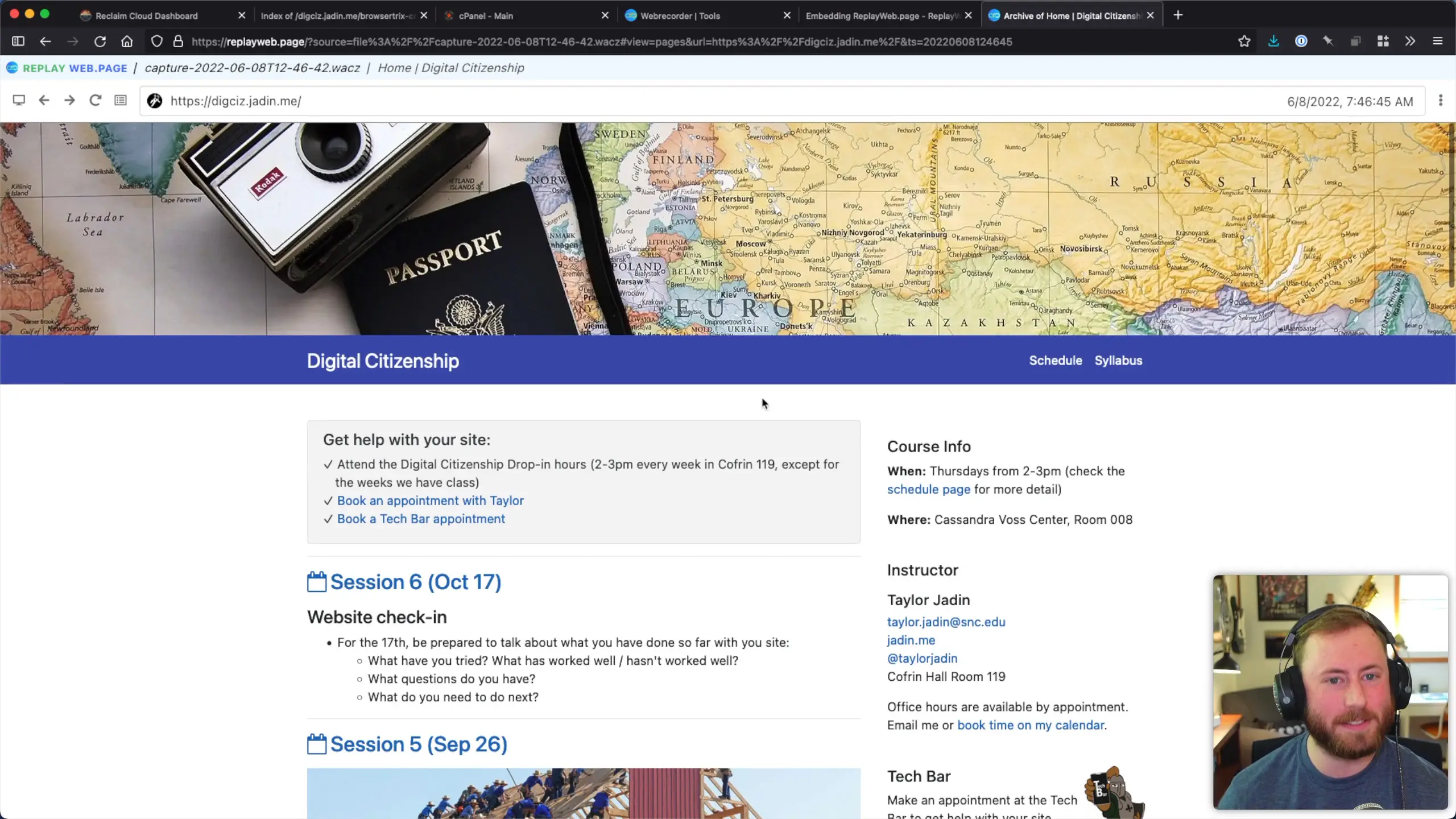Click the schedule page link

(x=929, y=490)
